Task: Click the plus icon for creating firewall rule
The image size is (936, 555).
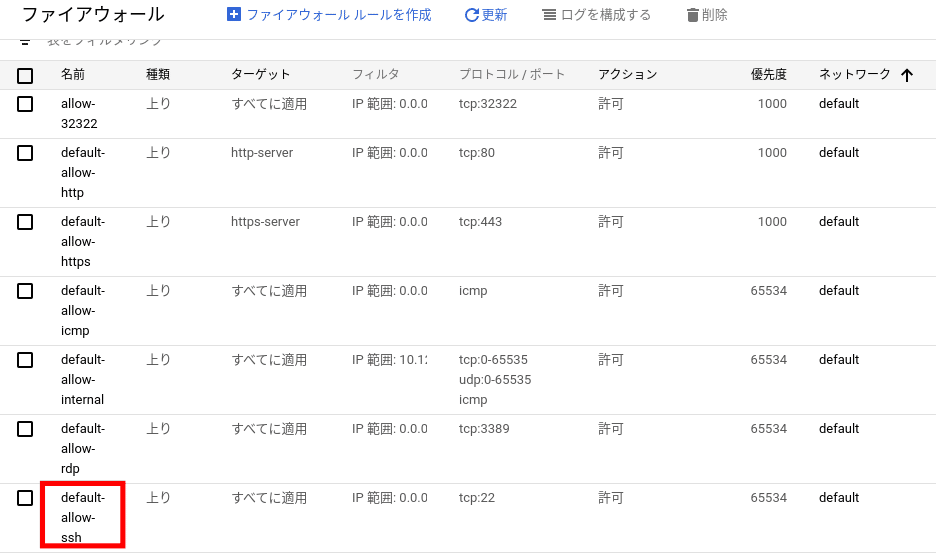Action: (x=234, y=14)
